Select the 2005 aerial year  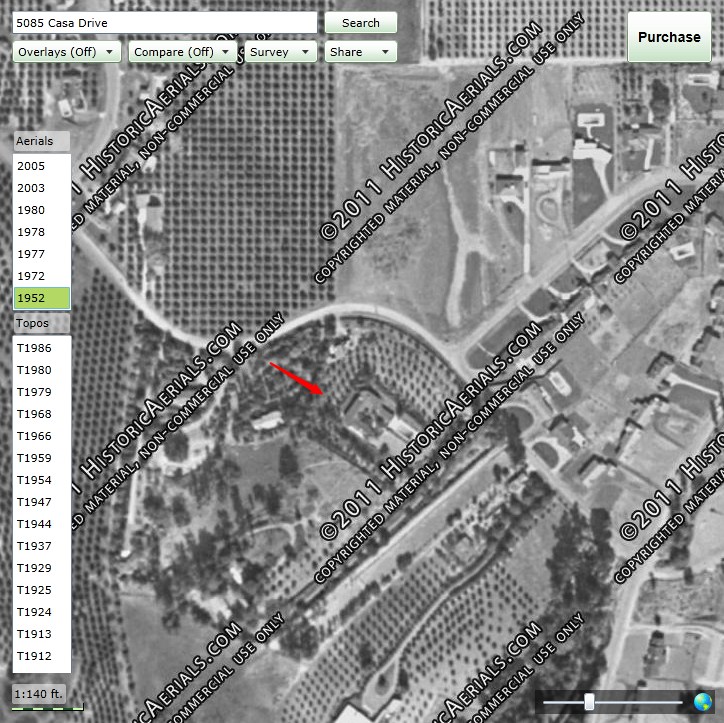tap(42, 166)
